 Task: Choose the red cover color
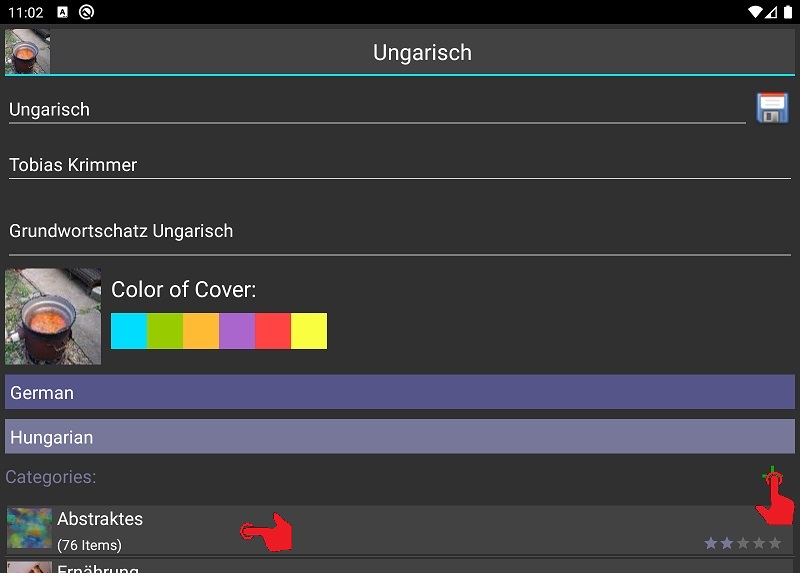[x=273, y=331]
